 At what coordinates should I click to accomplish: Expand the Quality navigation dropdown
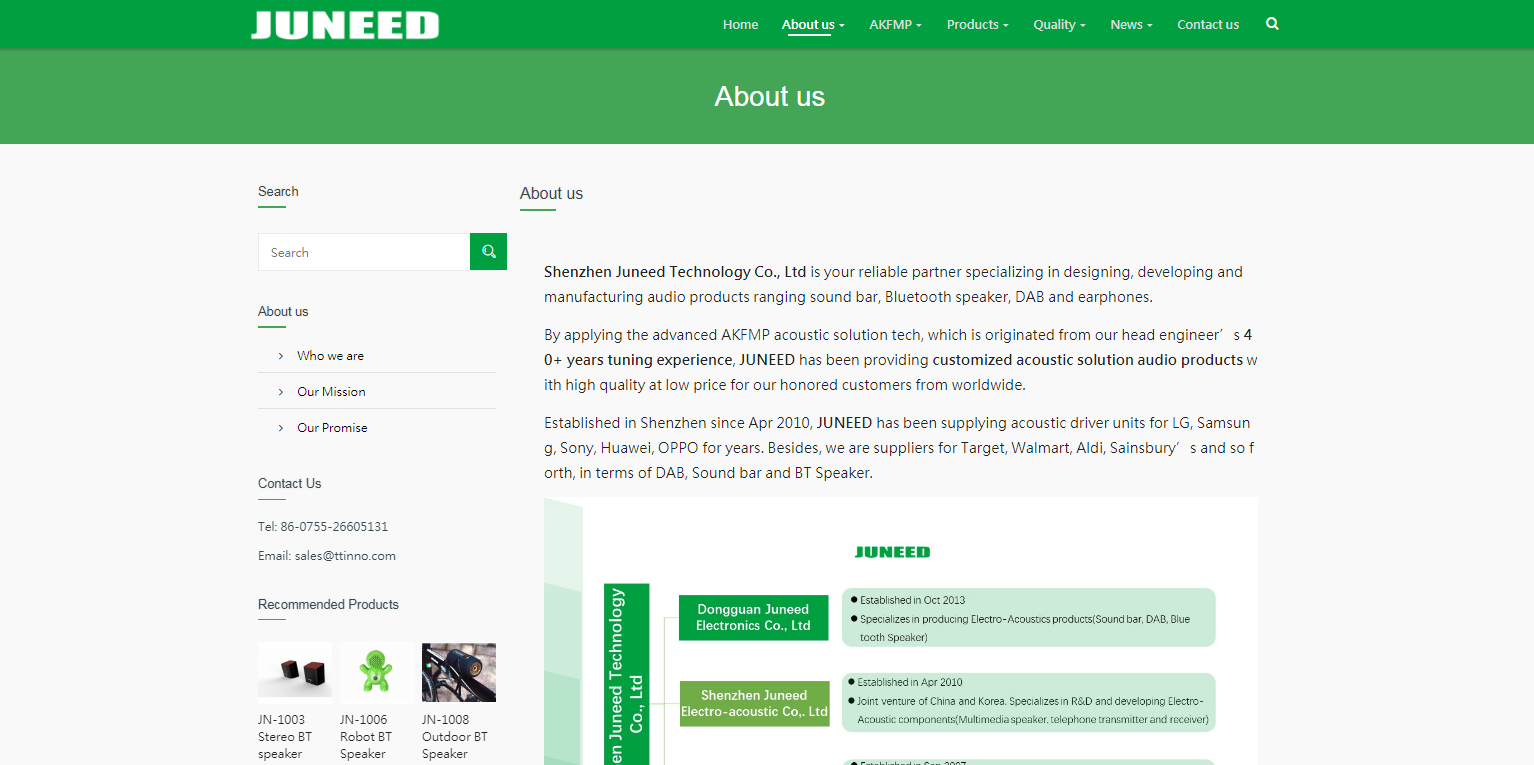(1059, 24)
